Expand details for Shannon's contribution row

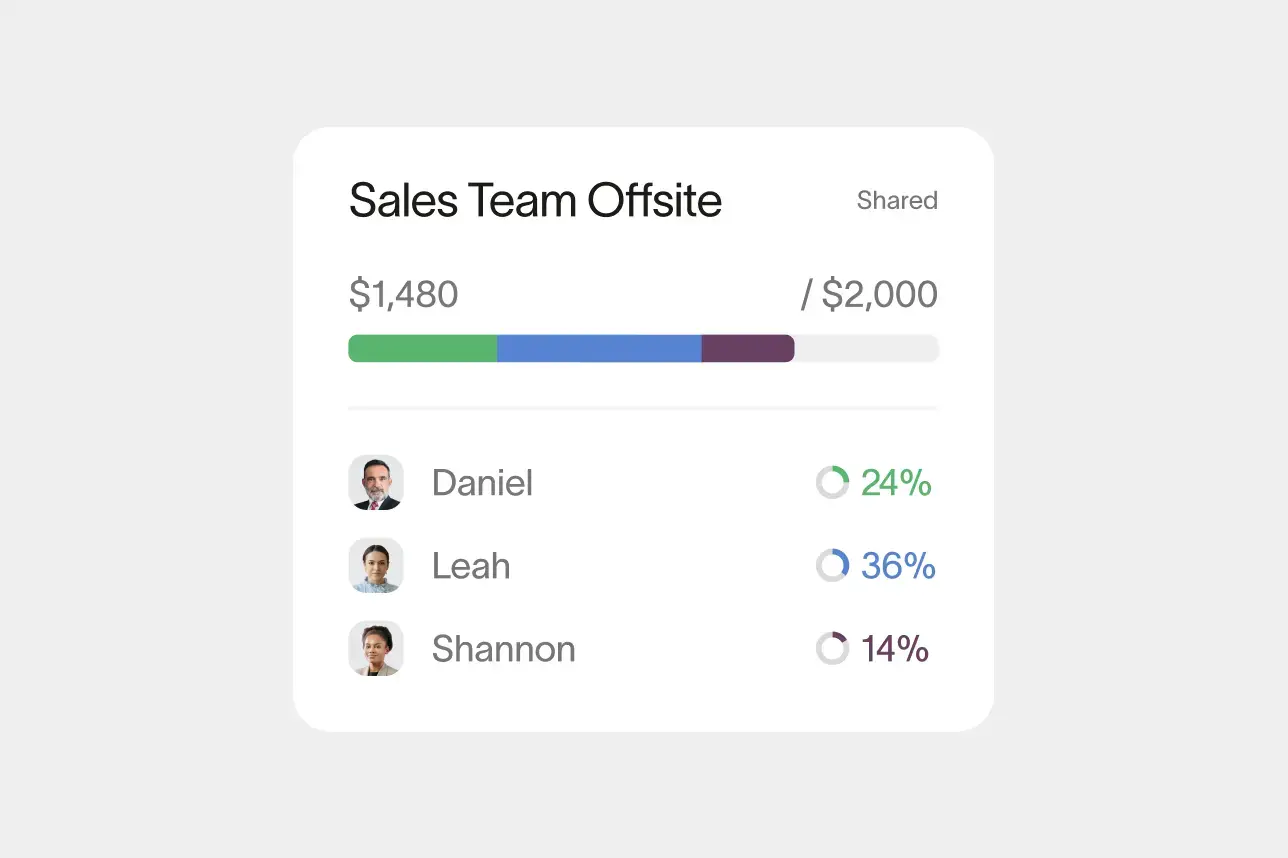click(x=503, y=648)
